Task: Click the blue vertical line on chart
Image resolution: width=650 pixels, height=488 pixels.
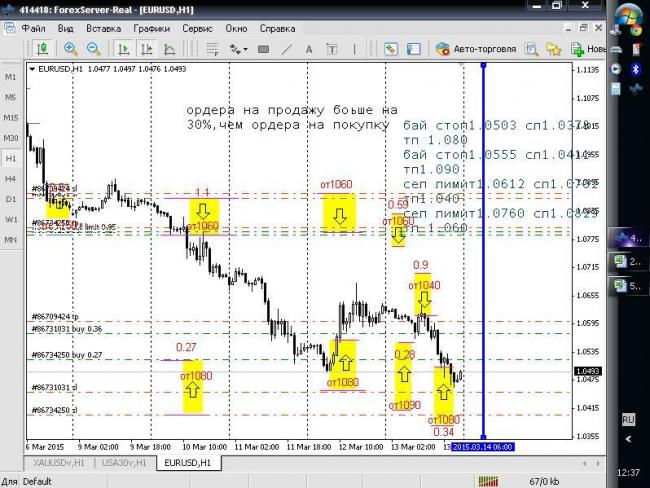Action: click(483, 251)
